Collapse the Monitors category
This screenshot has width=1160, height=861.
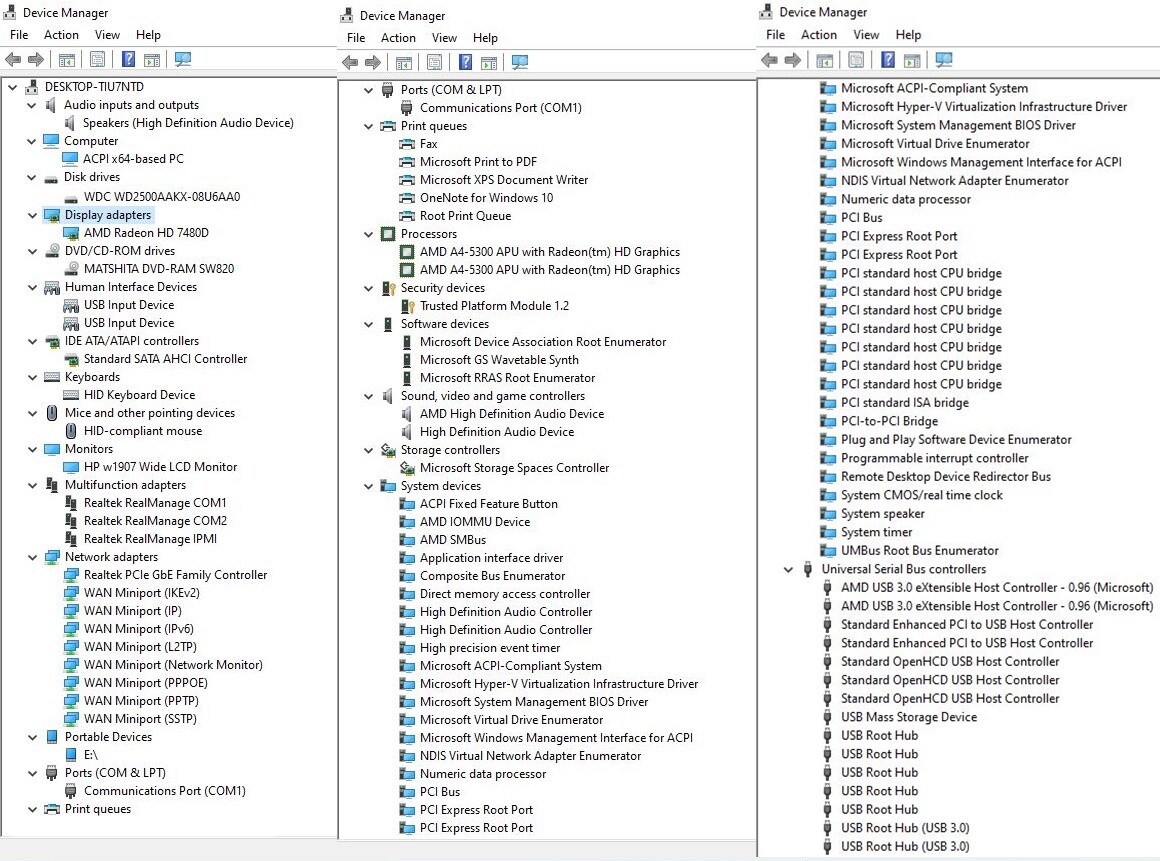pyautogui.click(x=32, y=449)
